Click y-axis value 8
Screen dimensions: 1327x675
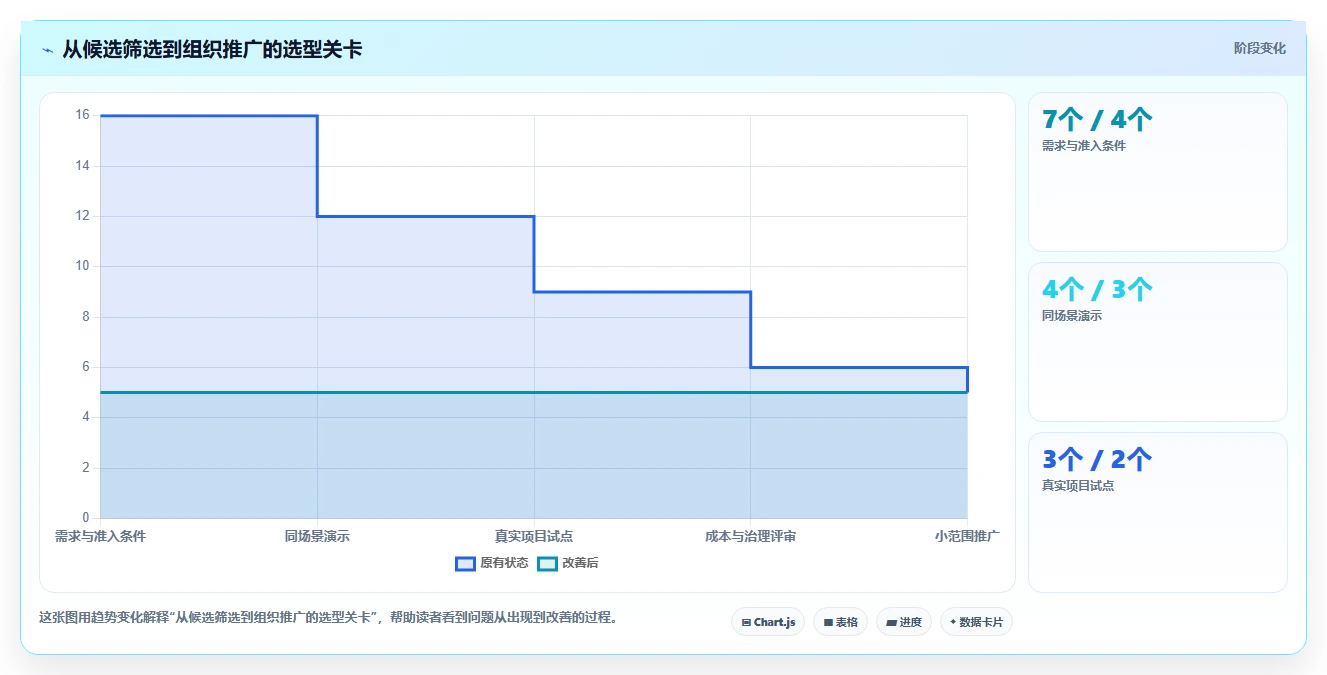(85, 317)
